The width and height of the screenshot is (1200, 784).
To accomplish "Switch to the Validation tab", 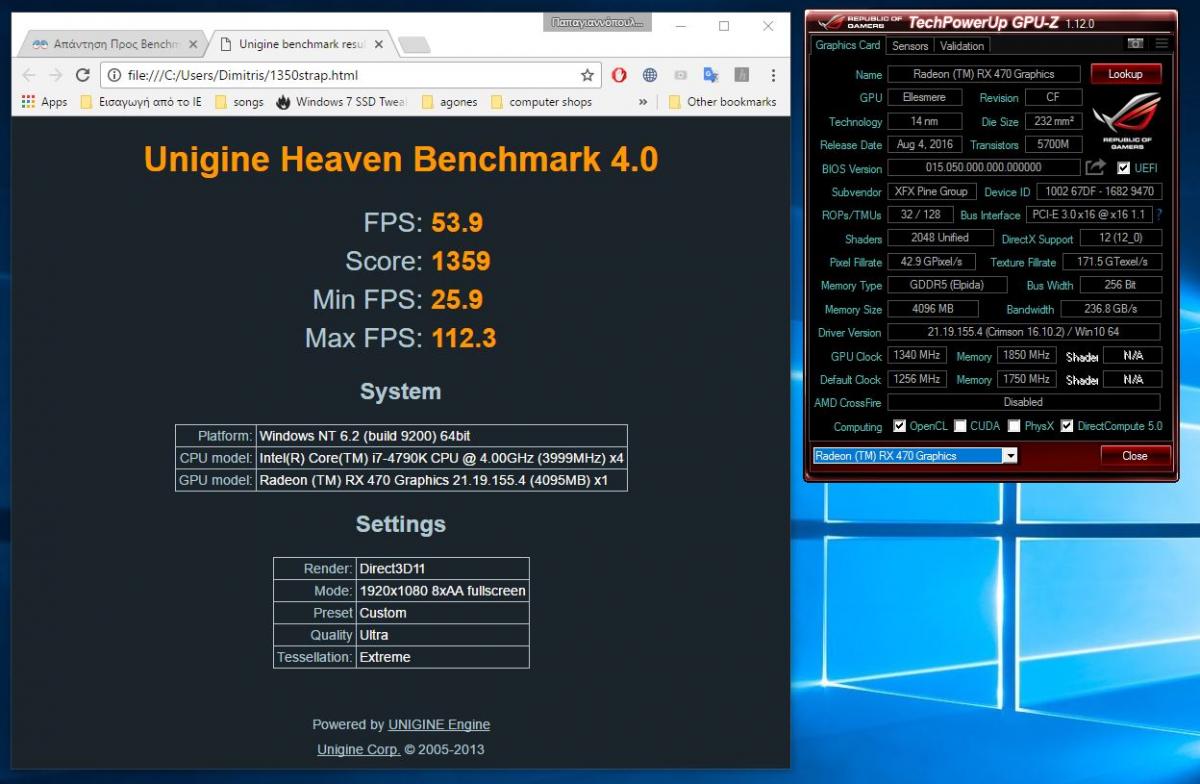I will (962, 46).
